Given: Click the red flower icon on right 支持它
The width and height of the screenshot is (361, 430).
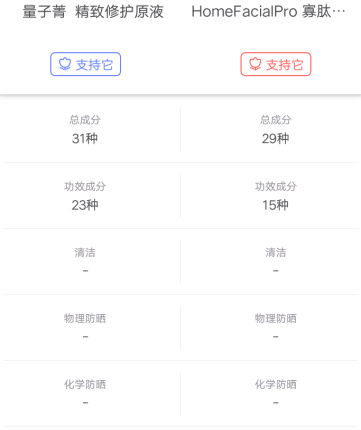Looking at the screenshot, I should coord(255,64).
